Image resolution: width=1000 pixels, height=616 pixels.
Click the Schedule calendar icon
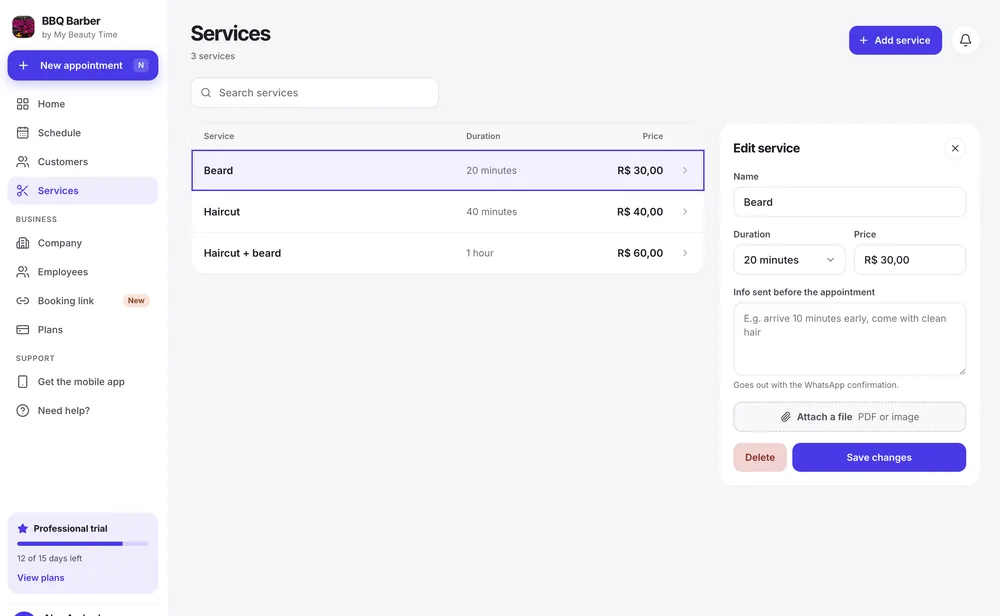(23, 133)
